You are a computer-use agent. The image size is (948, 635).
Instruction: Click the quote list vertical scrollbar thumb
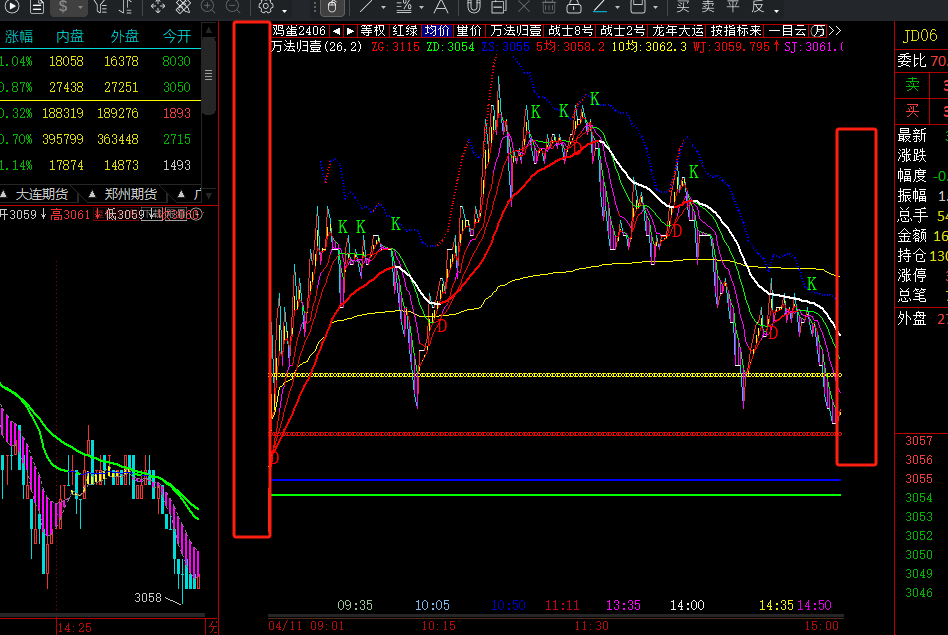tap(209, 76)
